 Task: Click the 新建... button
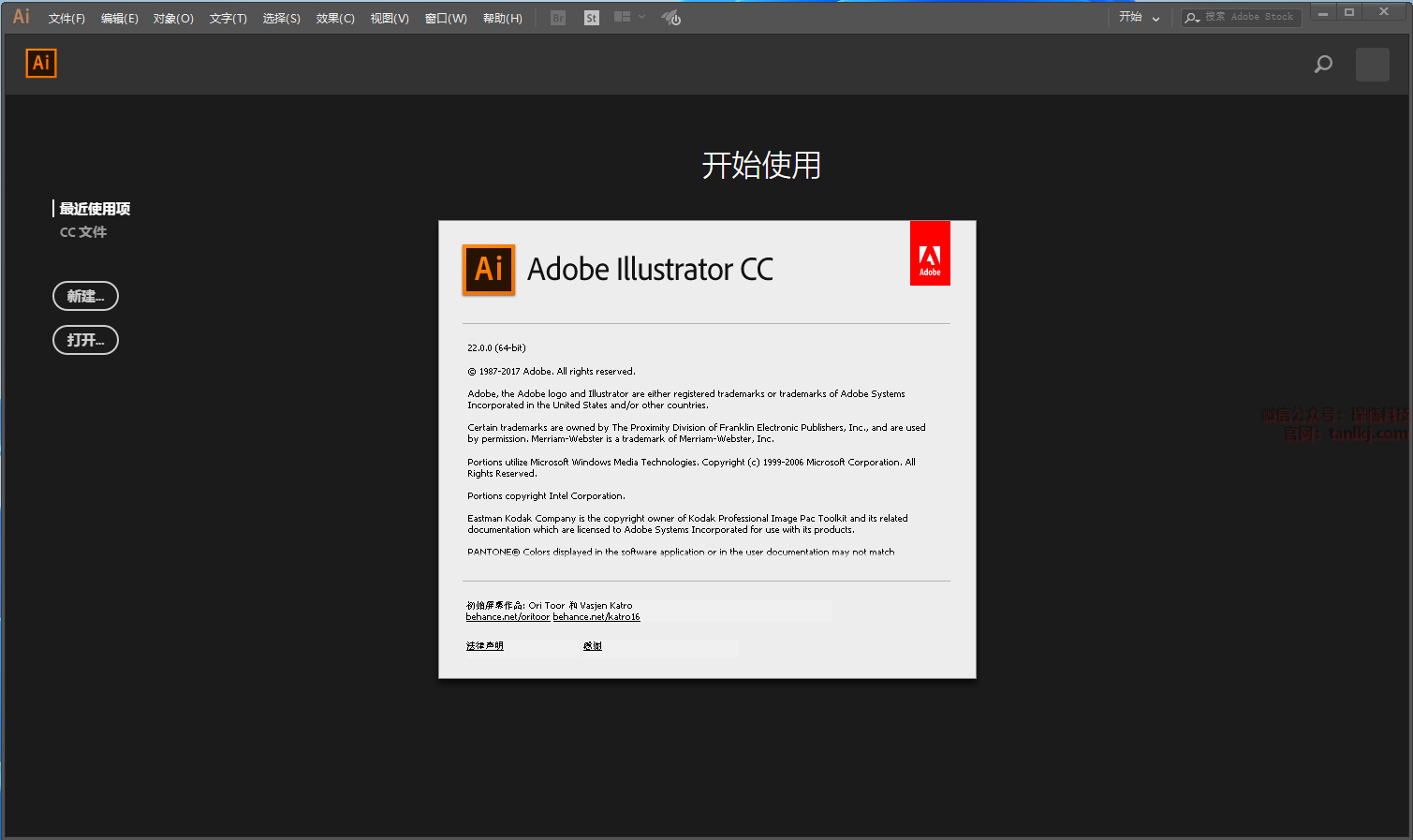click(85, 296)
